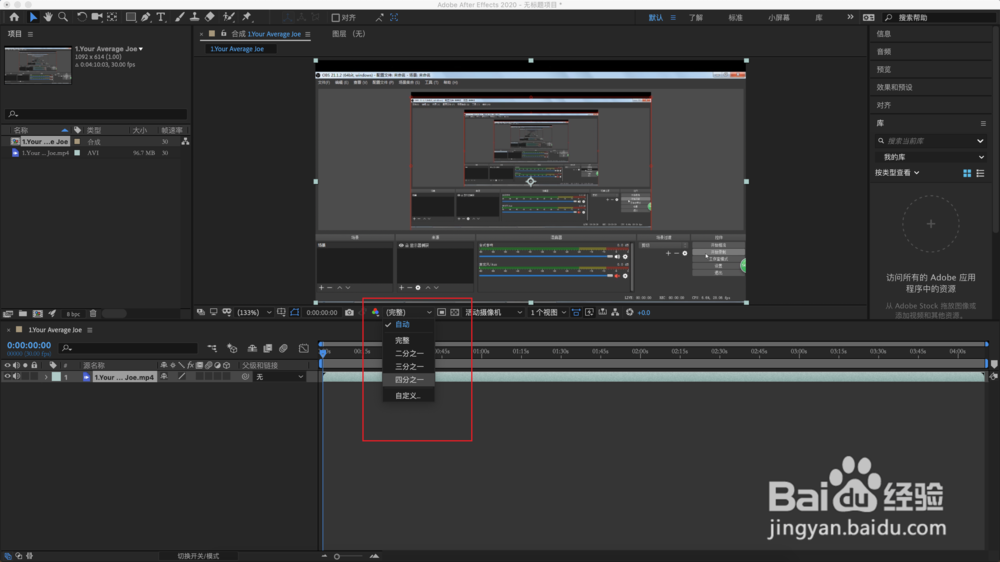Screen dimensions: 1000x562
Task: Select the Brush tool
Action: click(180, 17)
